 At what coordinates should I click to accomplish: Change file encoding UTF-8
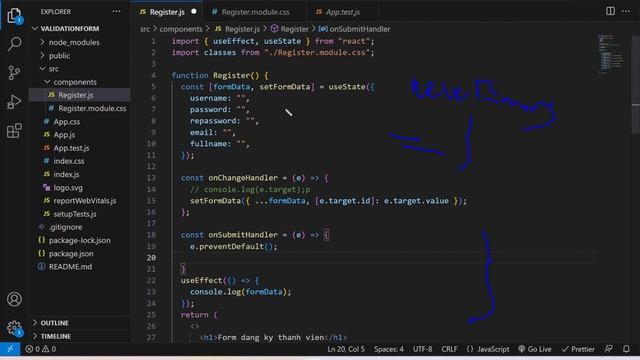(422, 349)
